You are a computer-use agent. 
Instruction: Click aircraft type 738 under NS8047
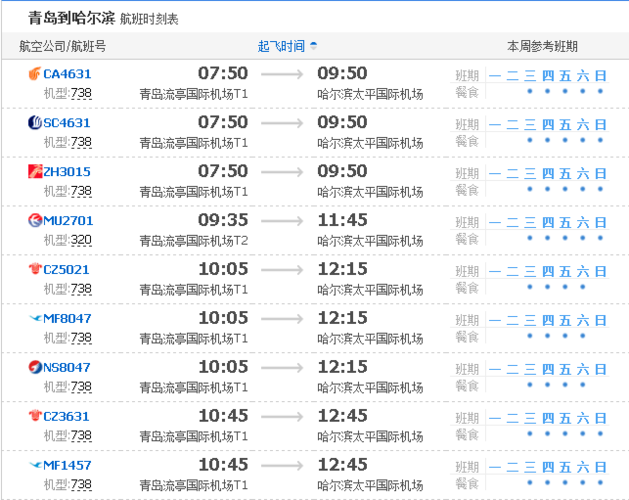click(81, 387)
